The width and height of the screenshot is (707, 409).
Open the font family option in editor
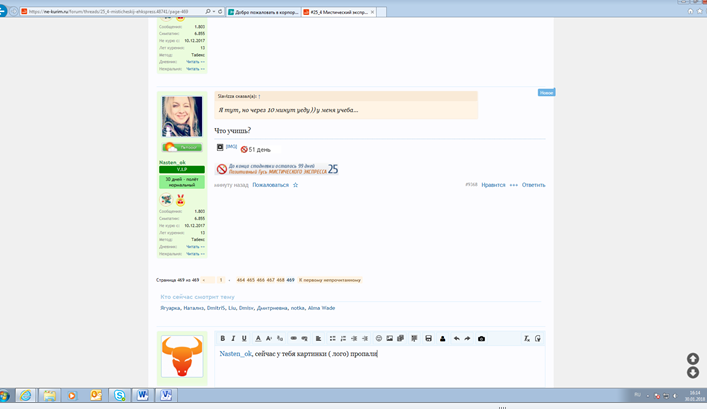tap(280, 338)
